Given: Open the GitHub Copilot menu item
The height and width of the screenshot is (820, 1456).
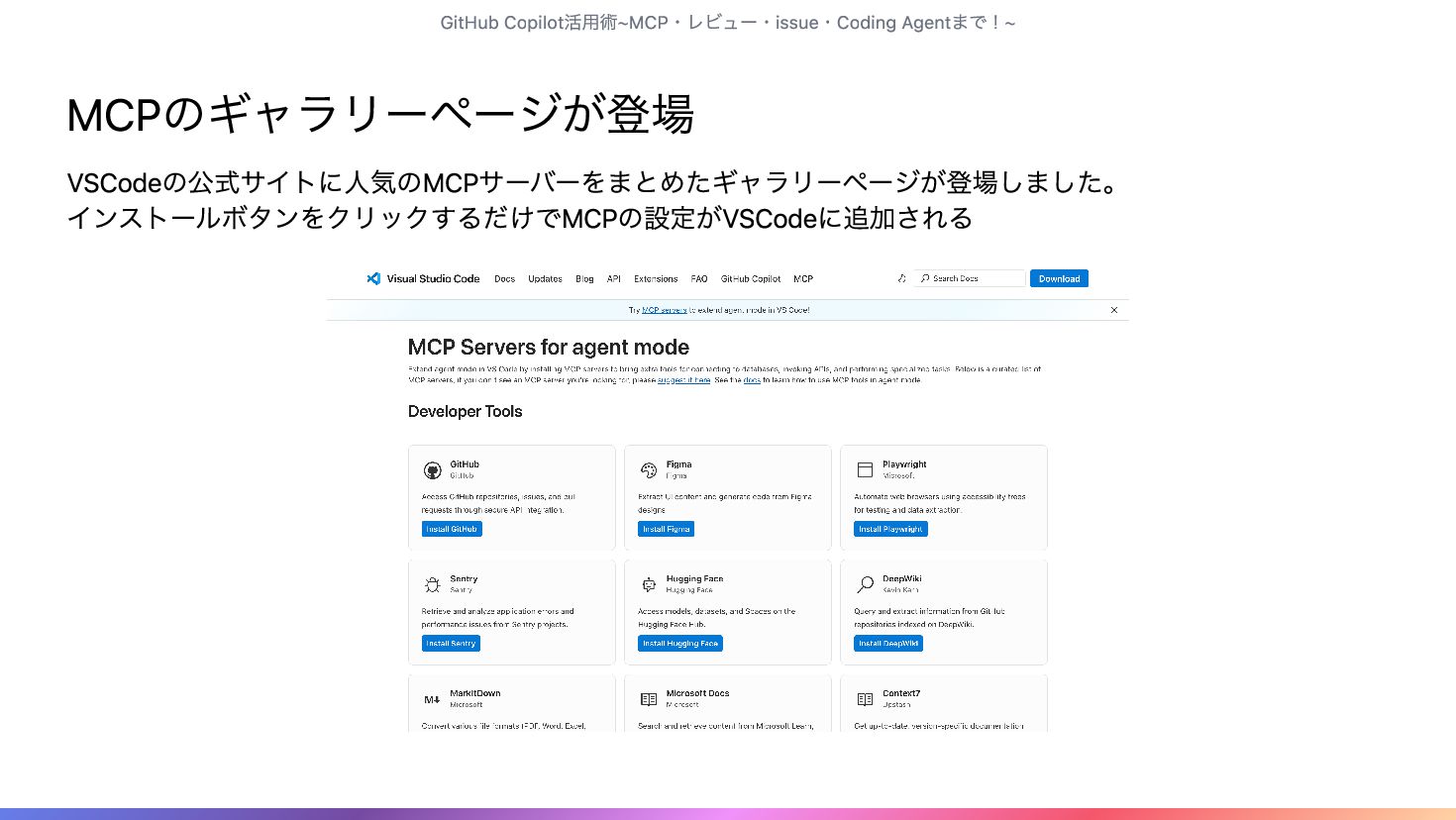Looking at the screenshot, I should (x=751, y=279).
